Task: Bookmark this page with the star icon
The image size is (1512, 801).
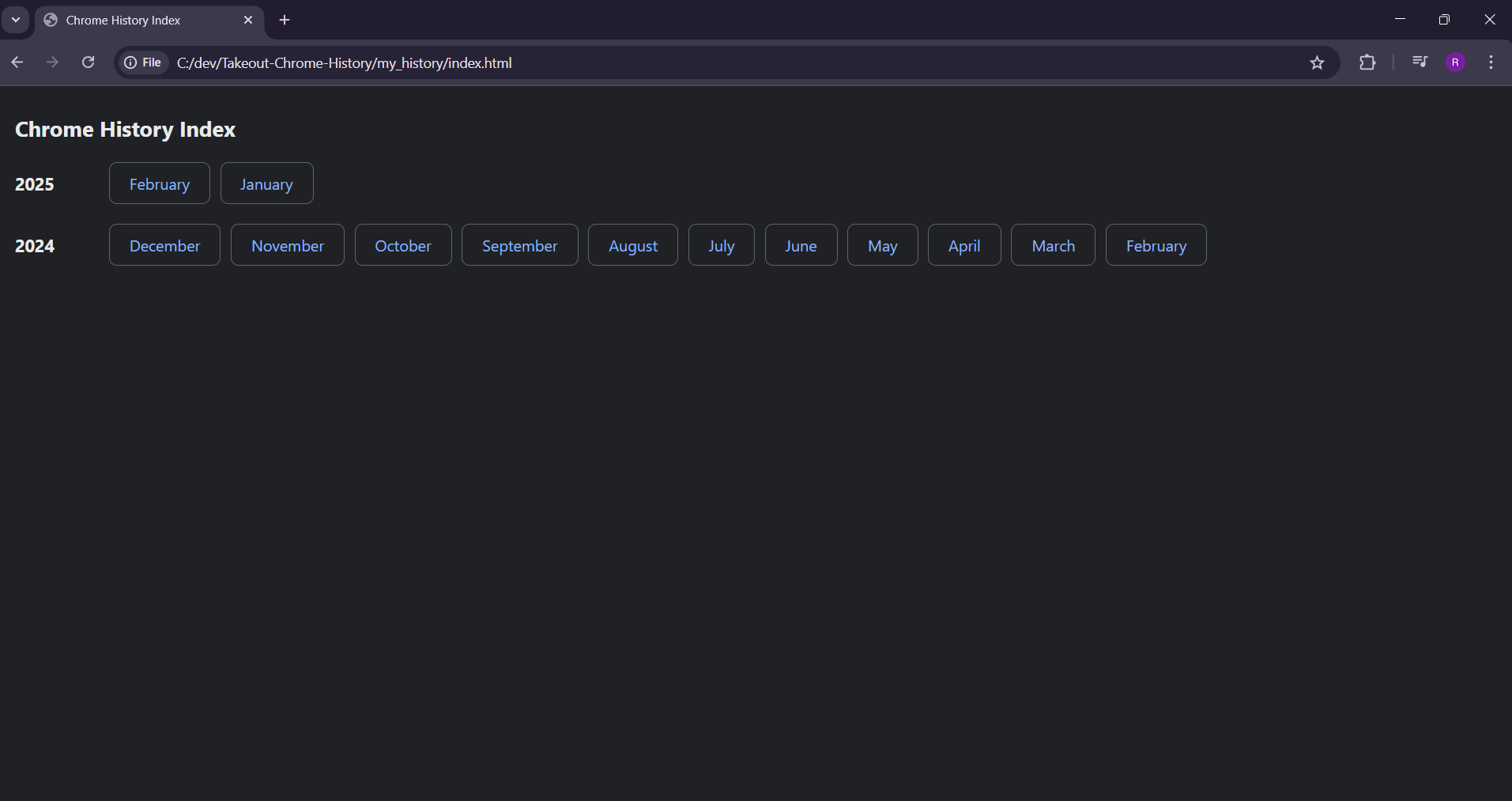Action: point(1317,62)
